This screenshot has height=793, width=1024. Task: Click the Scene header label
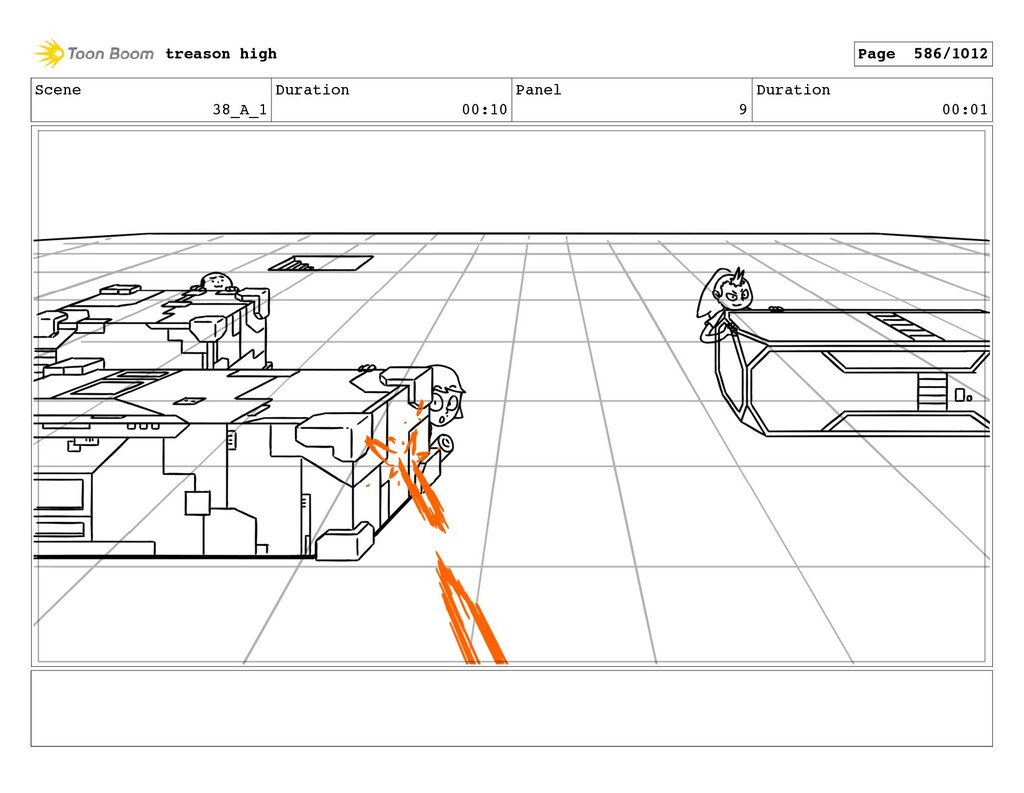point(58,89)
